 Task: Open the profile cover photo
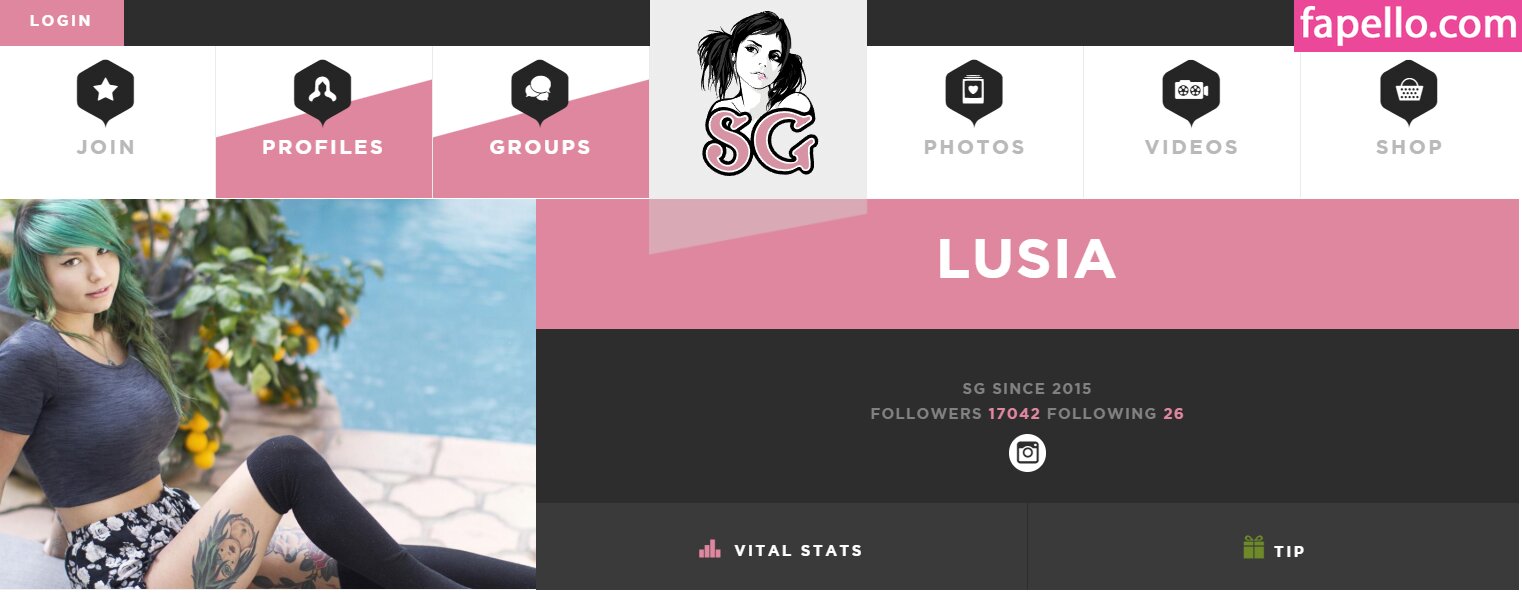pos(267,394)
